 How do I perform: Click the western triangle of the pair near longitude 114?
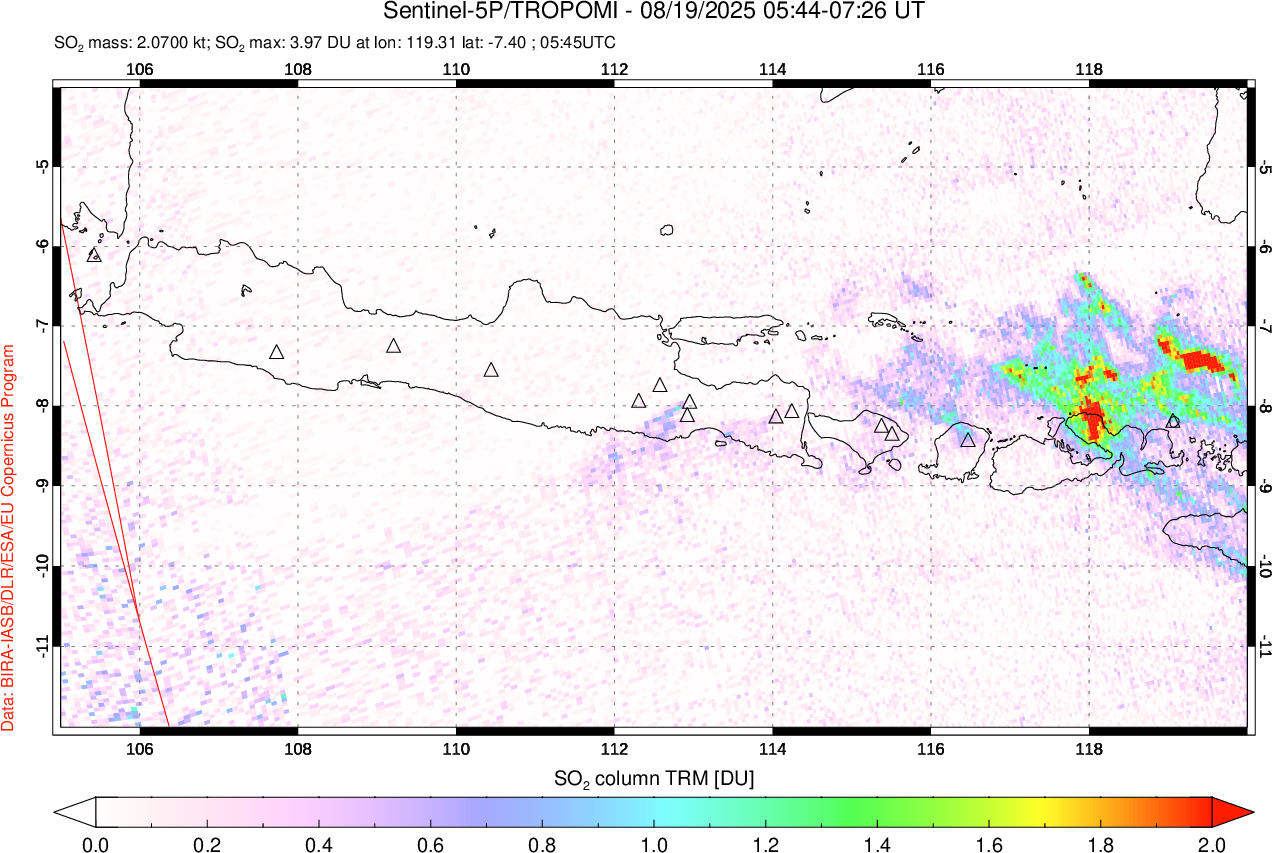776,416
